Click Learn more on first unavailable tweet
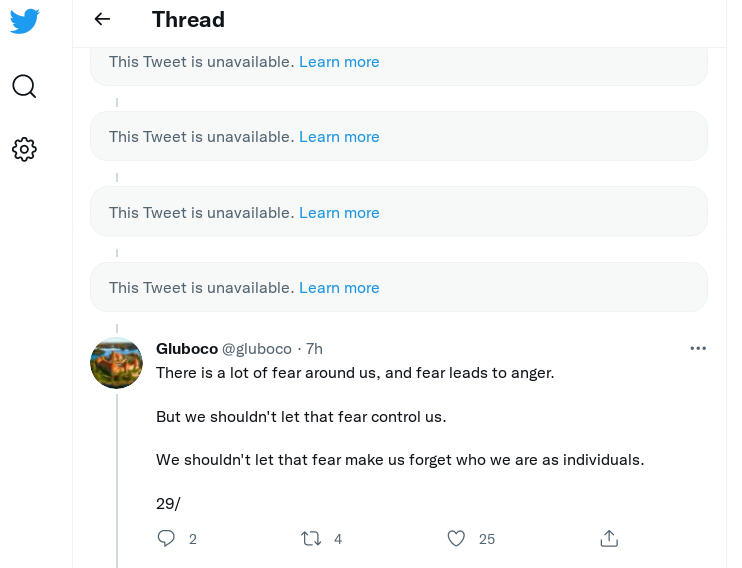 tap(339, 61)
